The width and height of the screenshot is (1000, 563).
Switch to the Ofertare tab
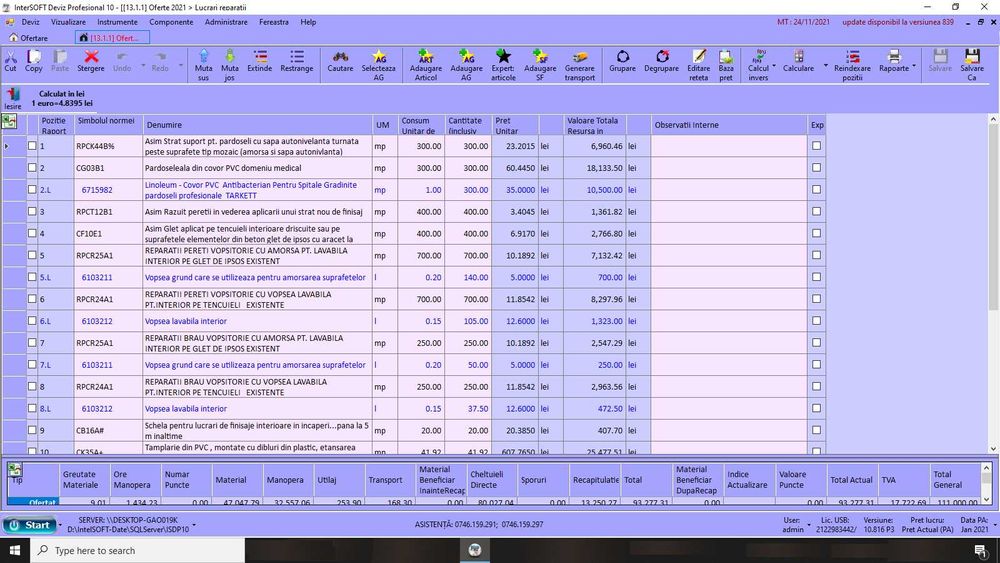point(29,38)
